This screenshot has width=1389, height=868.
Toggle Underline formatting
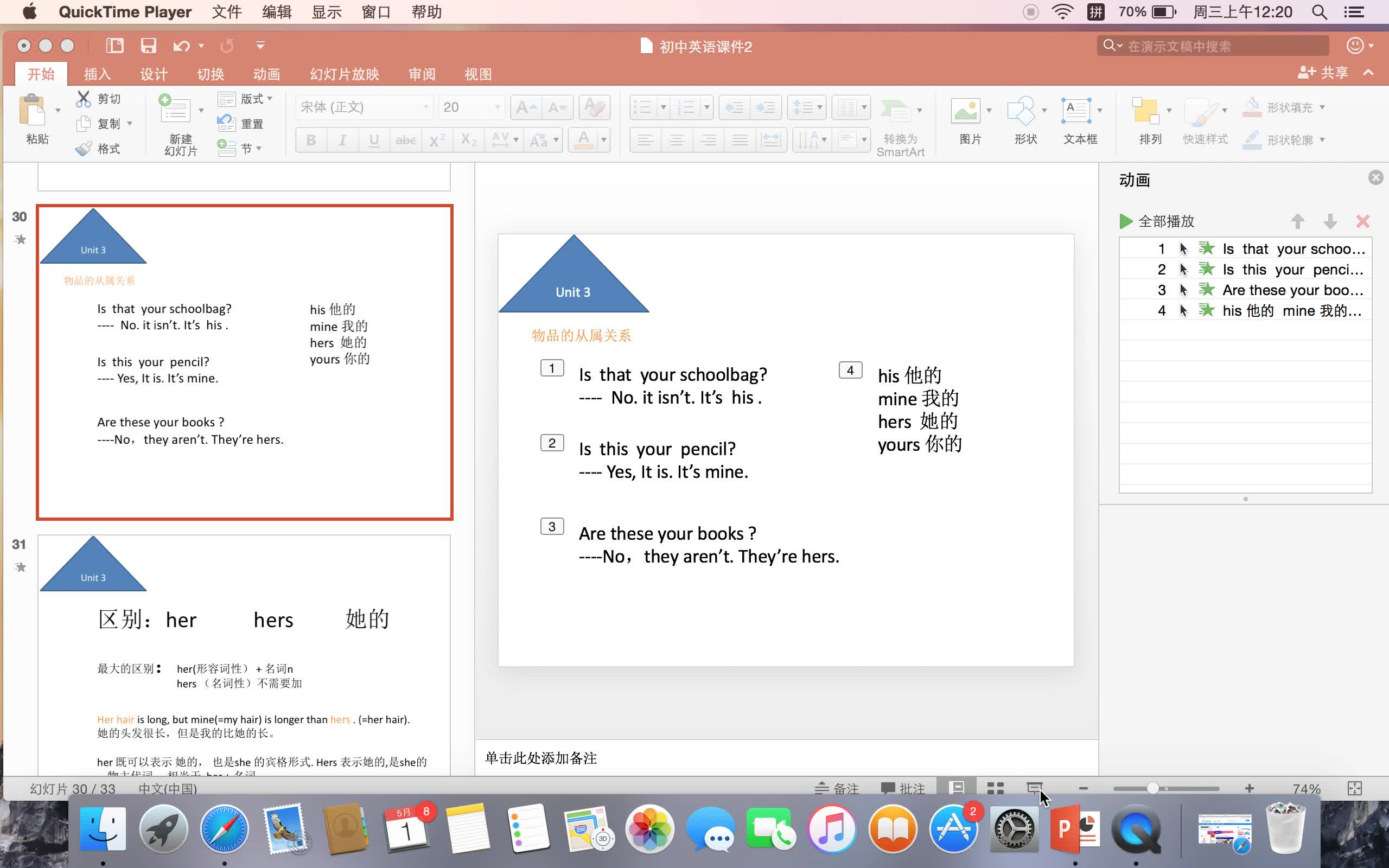(374, 139)
